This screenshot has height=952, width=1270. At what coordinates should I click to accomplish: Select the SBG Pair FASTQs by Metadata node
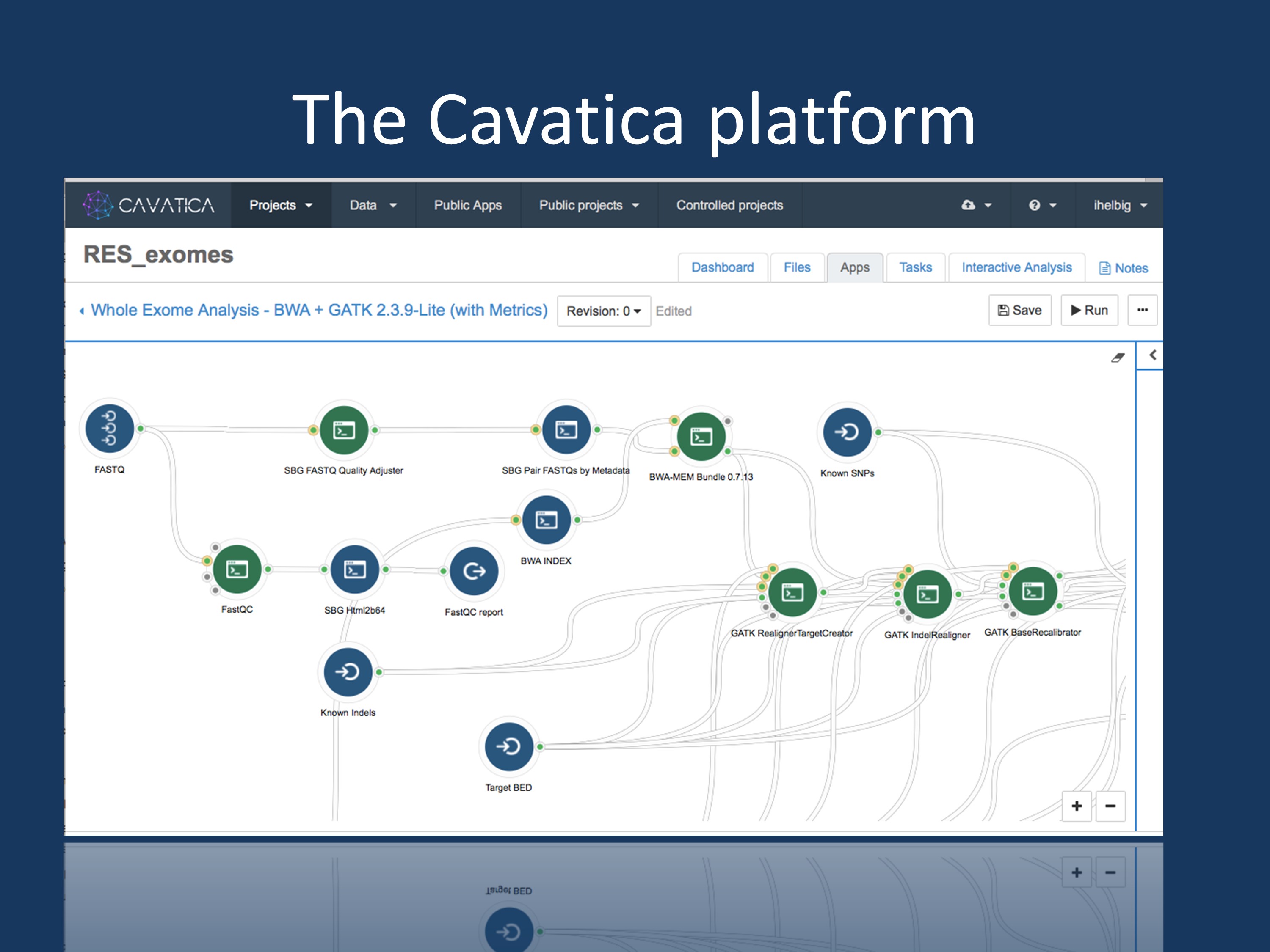click(x=566, y=430)
